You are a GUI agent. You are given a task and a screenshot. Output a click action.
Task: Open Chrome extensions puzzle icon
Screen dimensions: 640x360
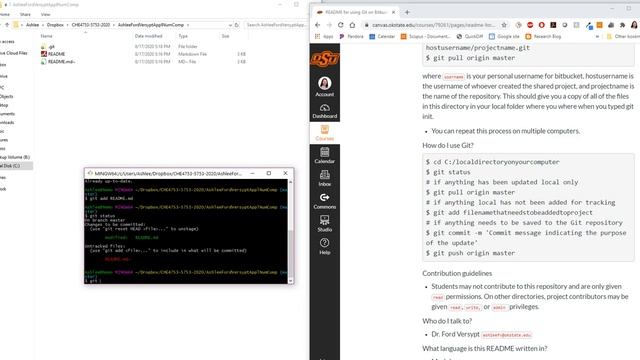pyautogui.click(x=622, y=25)
